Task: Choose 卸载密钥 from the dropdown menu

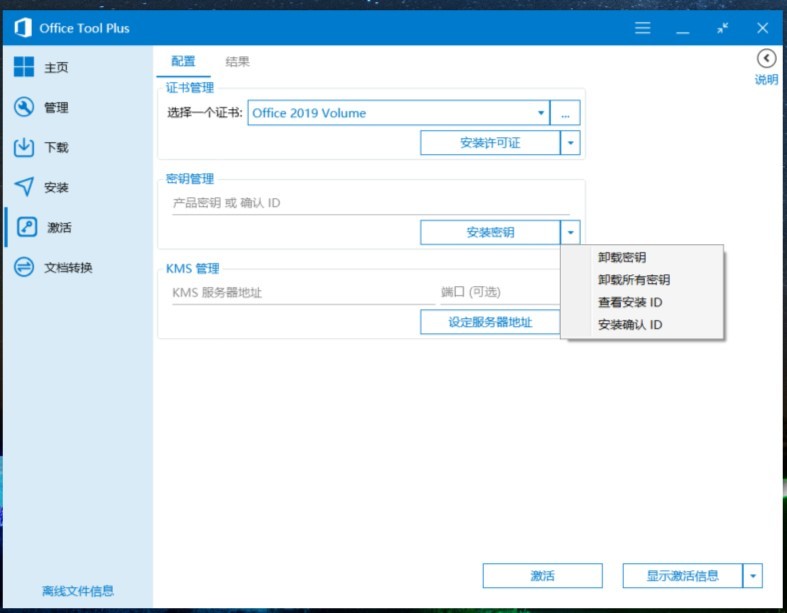Action: click(622, 258)
